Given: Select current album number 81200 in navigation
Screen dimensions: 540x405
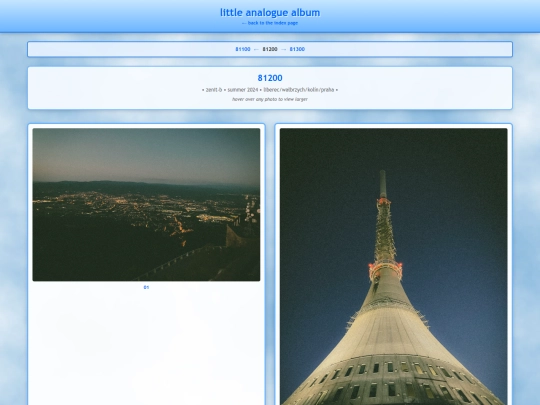Looking at the screenshot, I should click(270, 49).
